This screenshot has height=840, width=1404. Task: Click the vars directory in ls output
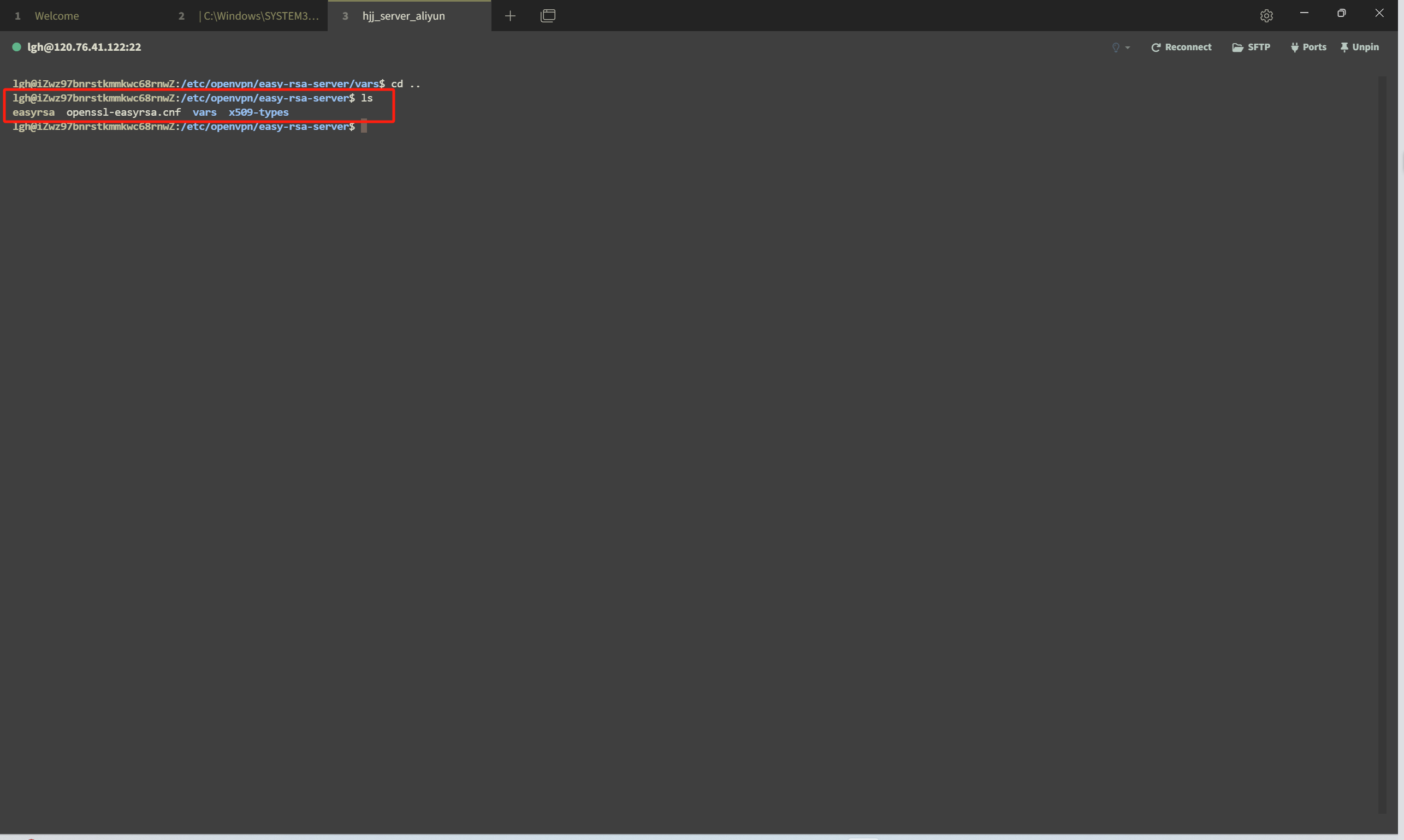click(x=204, y=112)
